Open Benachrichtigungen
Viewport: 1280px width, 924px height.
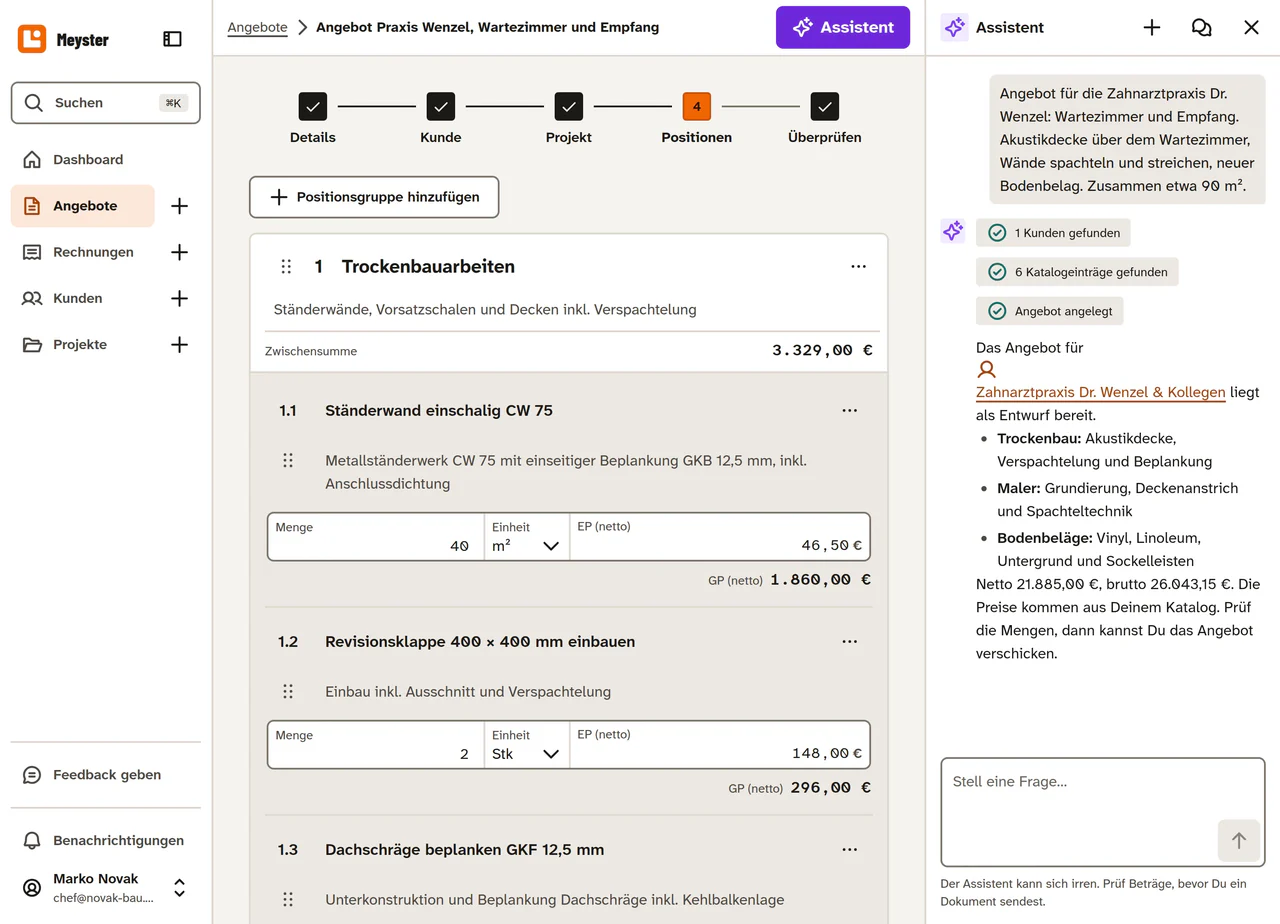[106, 841]
